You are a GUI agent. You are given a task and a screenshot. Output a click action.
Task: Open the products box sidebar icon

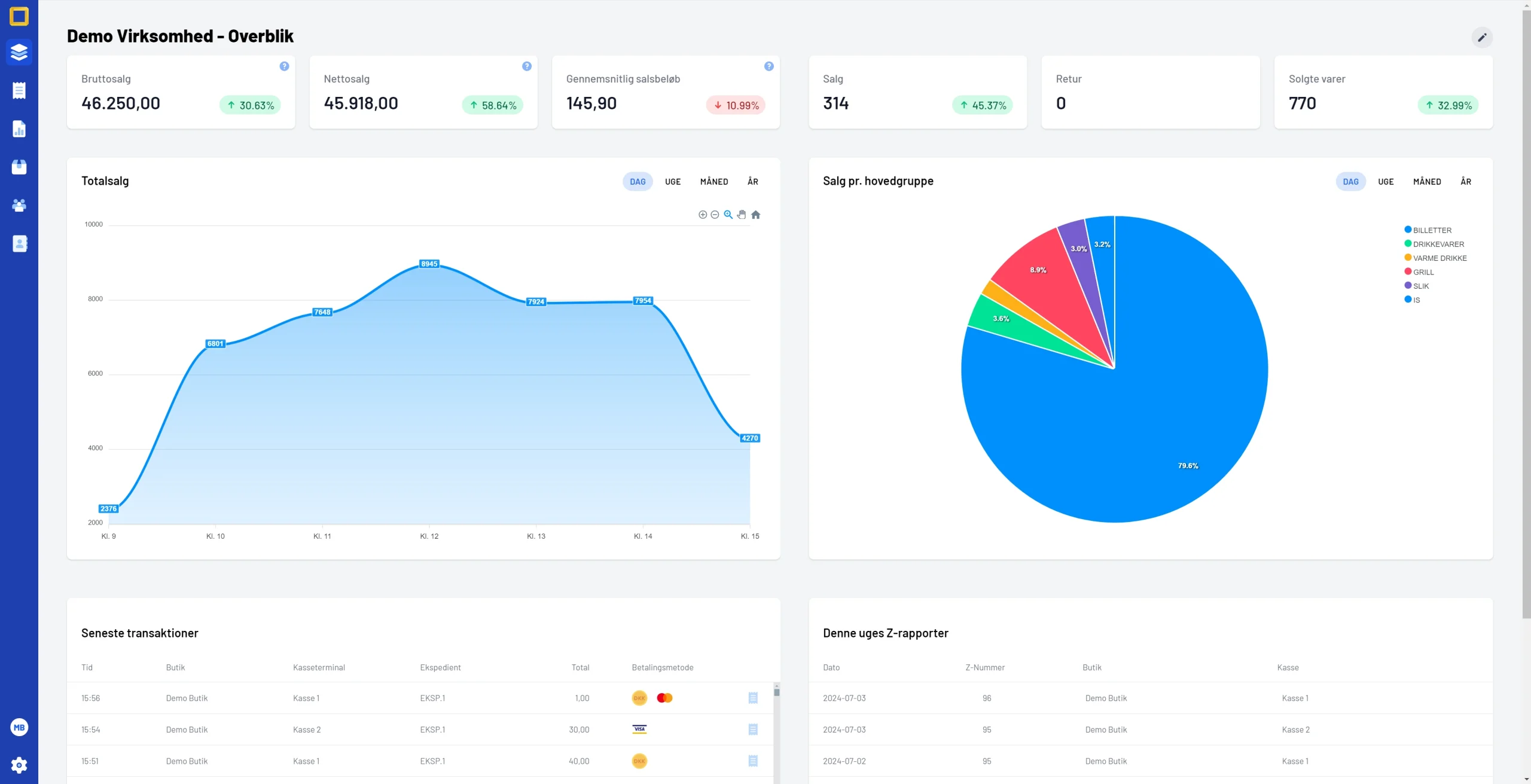[19, 167]
